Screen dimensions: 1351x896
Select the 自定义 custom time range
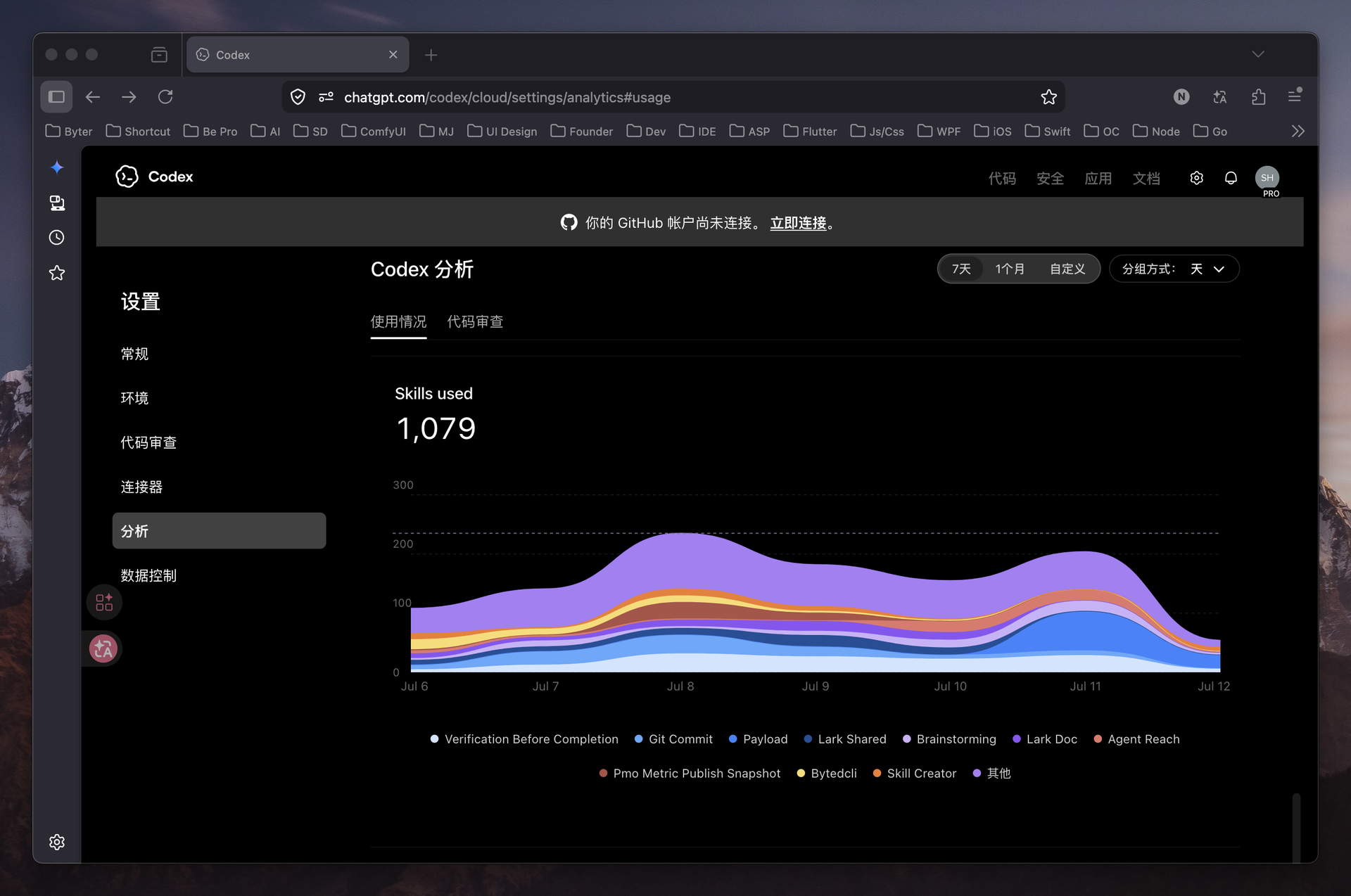(1067, 269)
